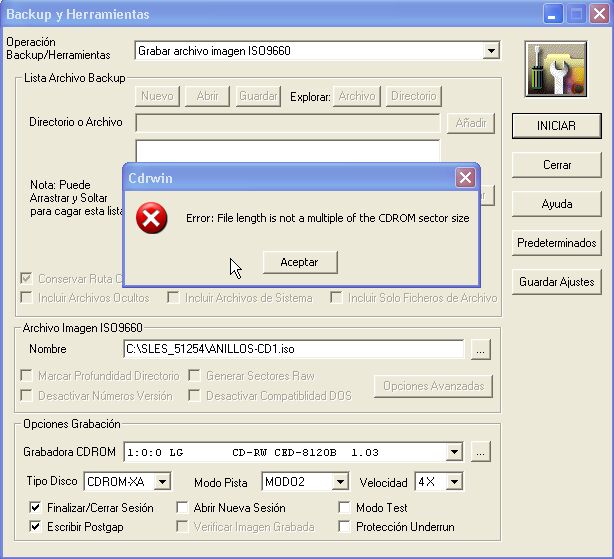This screenshot has width=614, height=559.
Task: Toggle Verificar Imagen Grabada checkbox
Action: 182,527
